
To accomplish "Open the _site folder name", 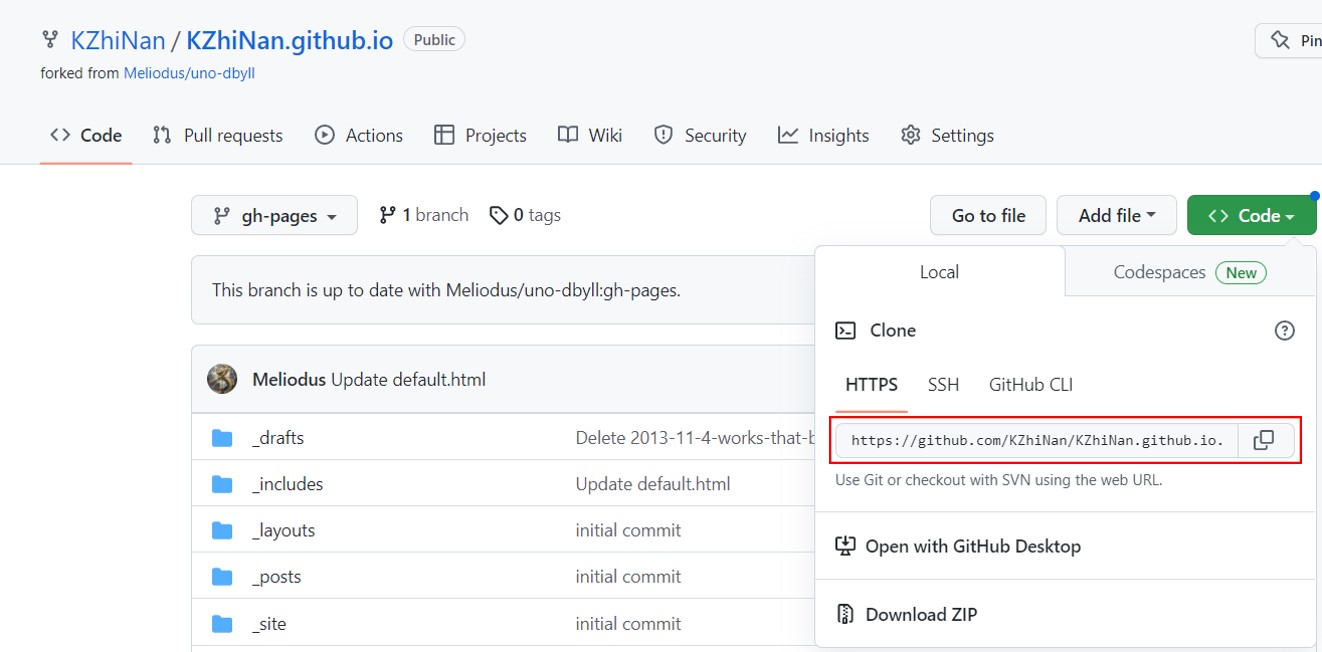I will point(269,624).
